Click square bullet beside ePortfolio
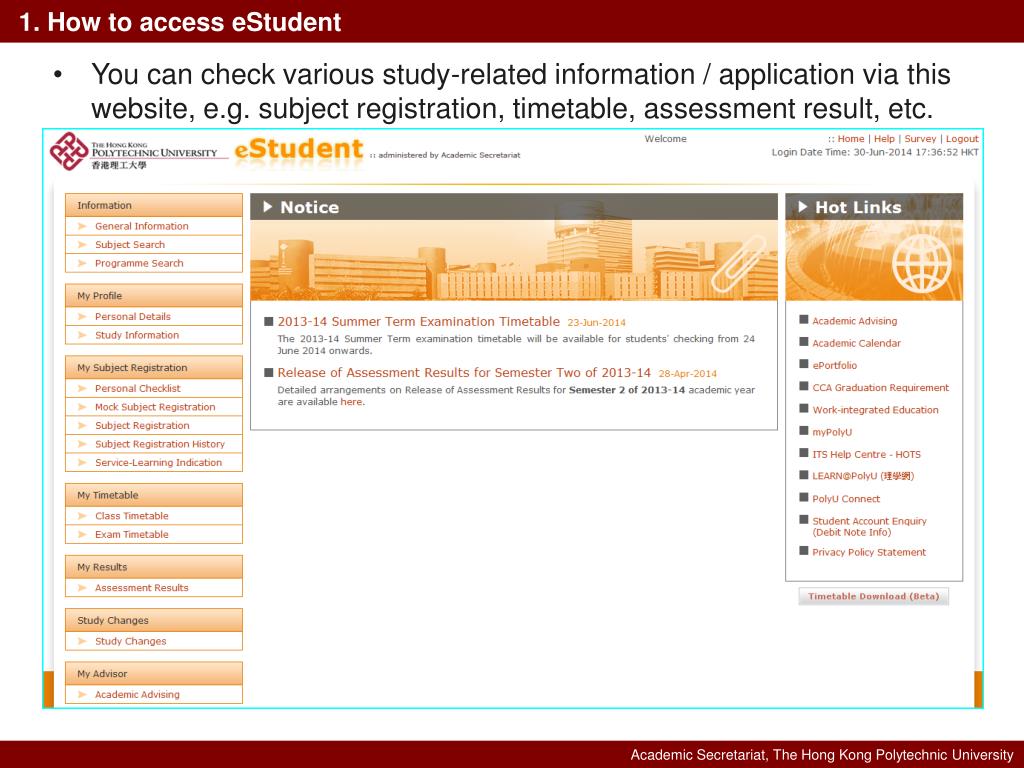Image resolution: width=1024 pixels, height=768 pixels. pos(804,364)
